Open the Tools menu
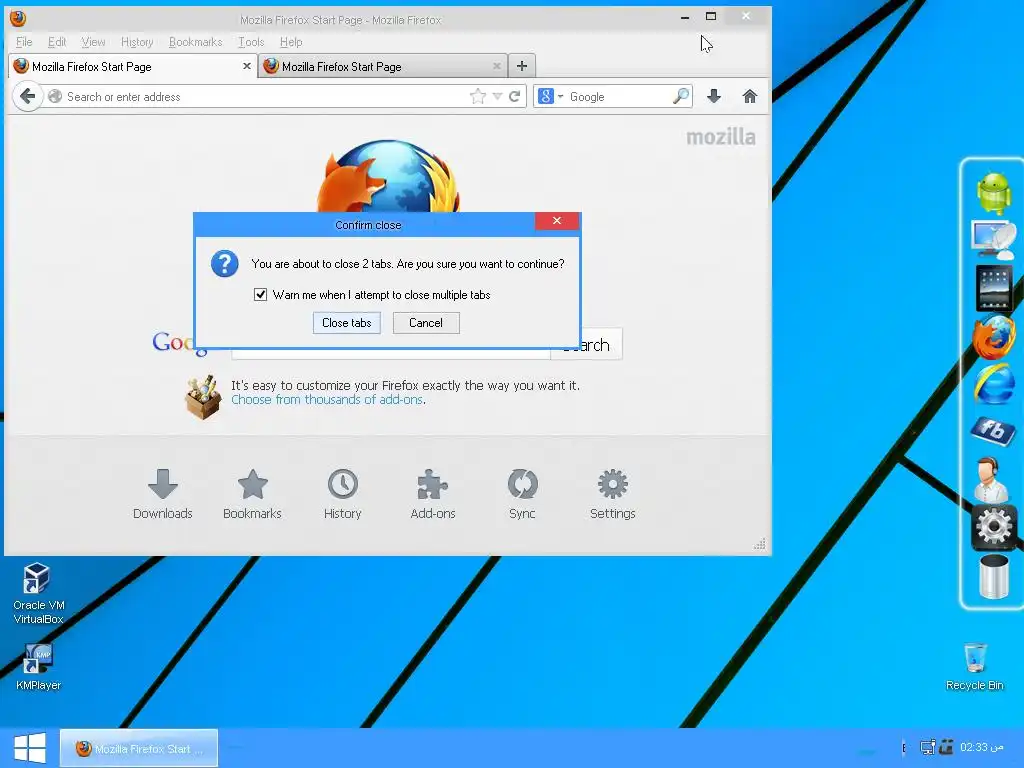Image resolution: width=1024 pixels, height=768 pixels. (x=251, y=42)
